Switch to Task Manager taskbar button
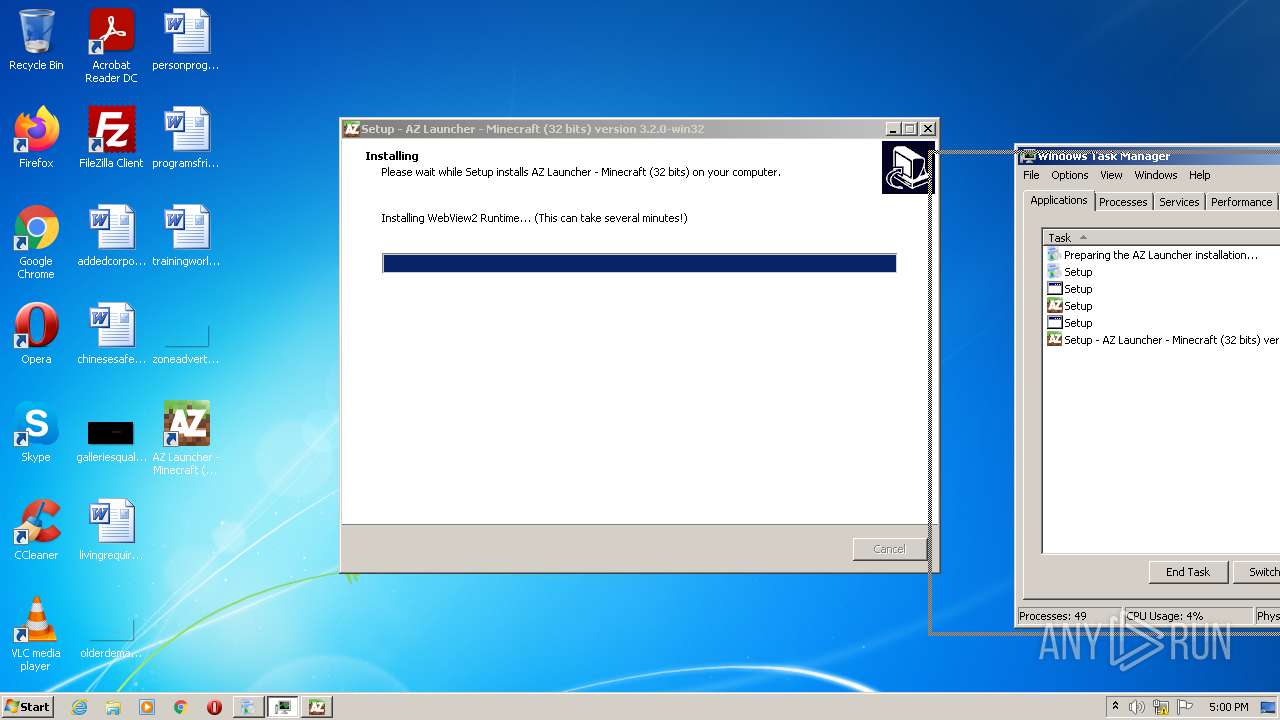1280x720 pixels. [x=283, y=707]
